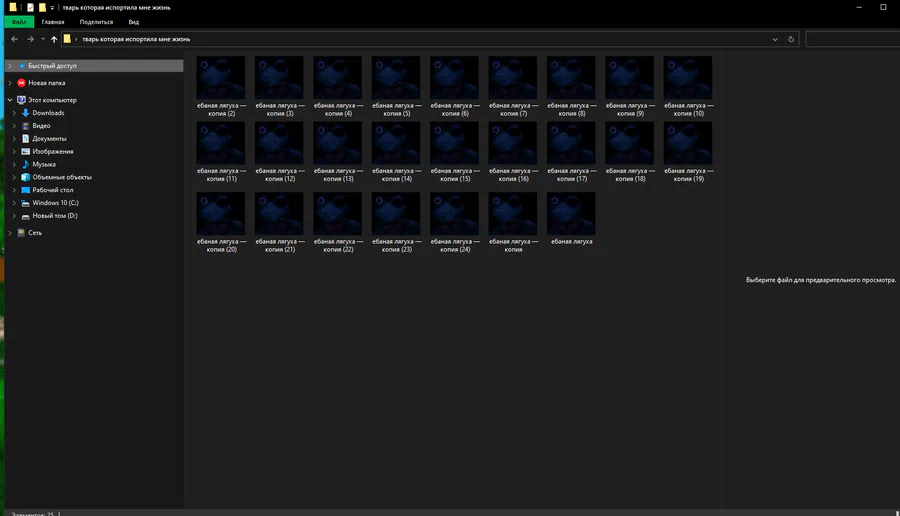Select file ебаная лягуха — копия (5)
The image size is (900, 516).
pyautogui.click(x=396, y=87)
